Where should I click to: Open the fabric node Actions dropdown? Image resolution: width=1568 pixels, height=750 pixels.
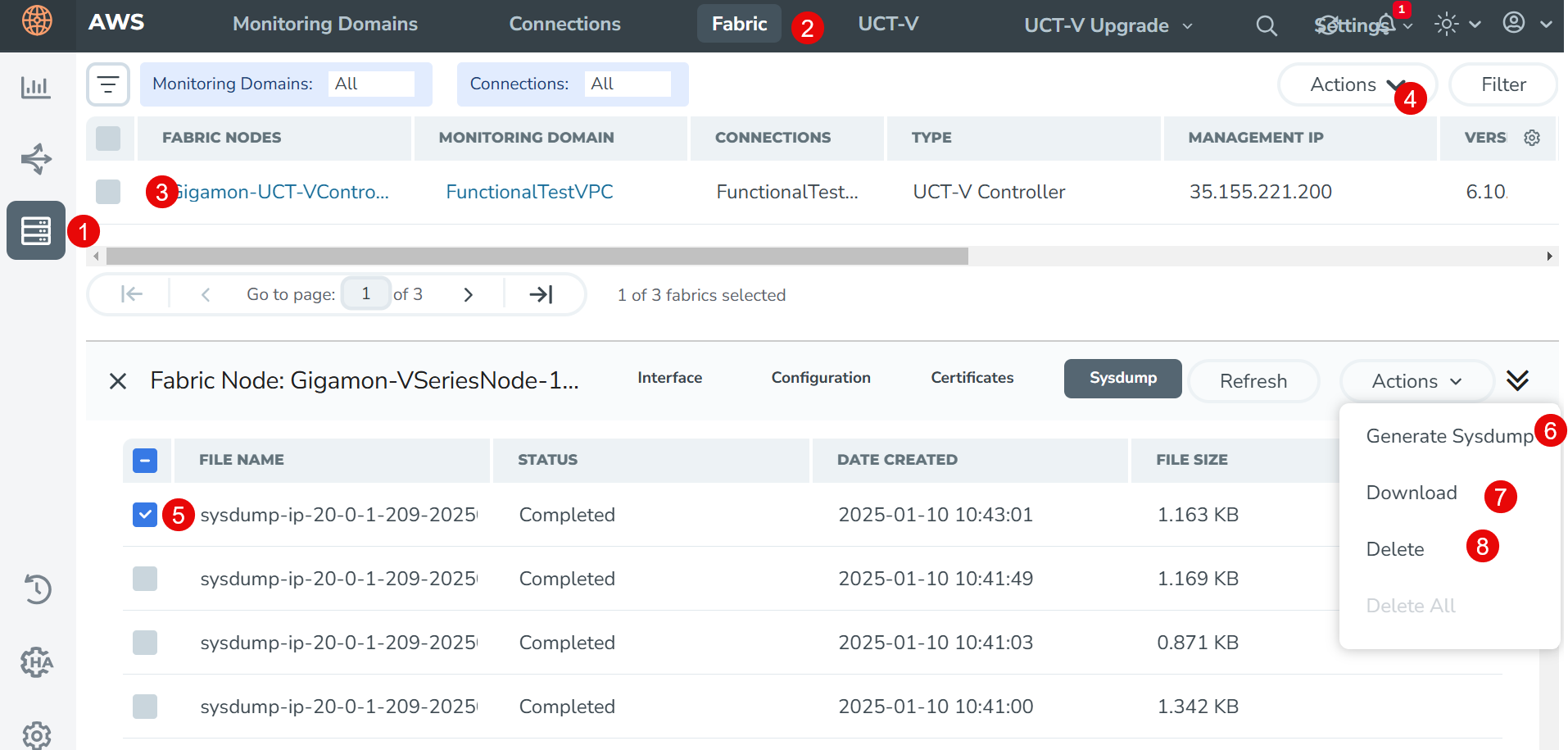tap(1416, 381)
